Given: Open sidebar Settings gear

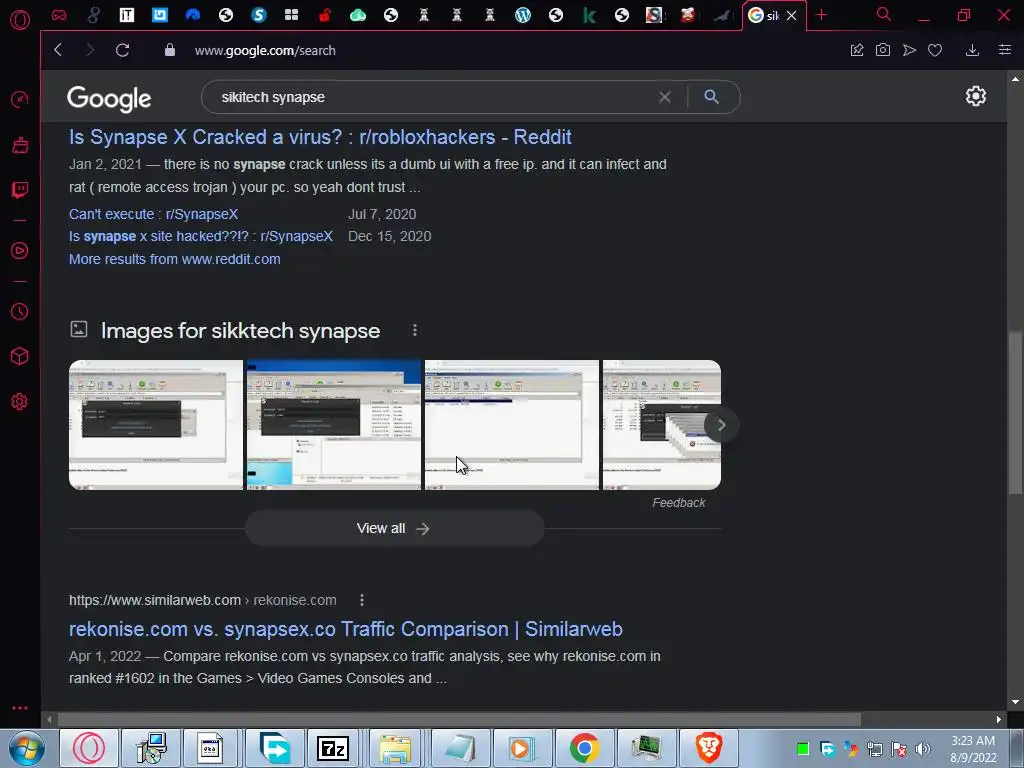Looking at the screenshot, I should [20, 401].
